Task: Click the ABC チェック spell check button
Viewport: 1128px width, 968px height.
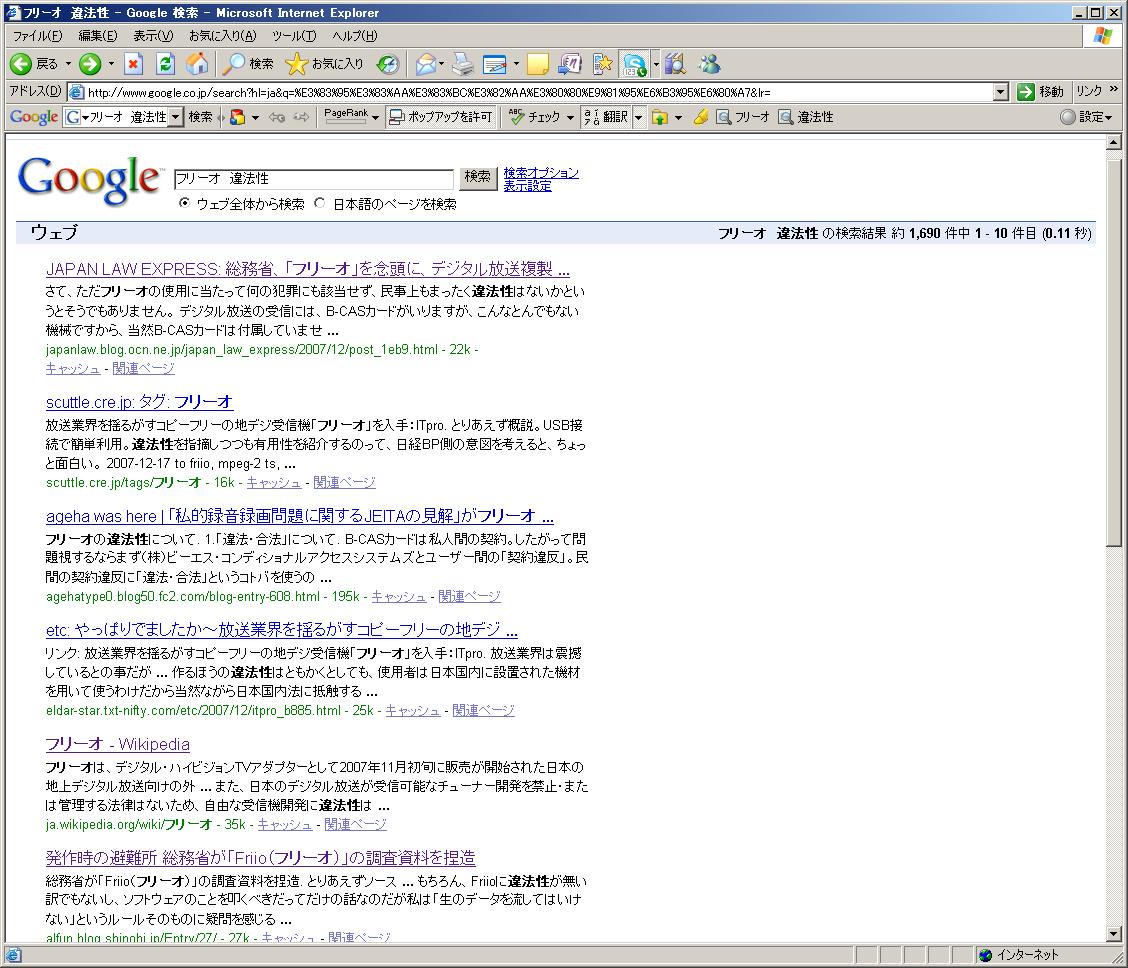Action: [x=534, y=117]
